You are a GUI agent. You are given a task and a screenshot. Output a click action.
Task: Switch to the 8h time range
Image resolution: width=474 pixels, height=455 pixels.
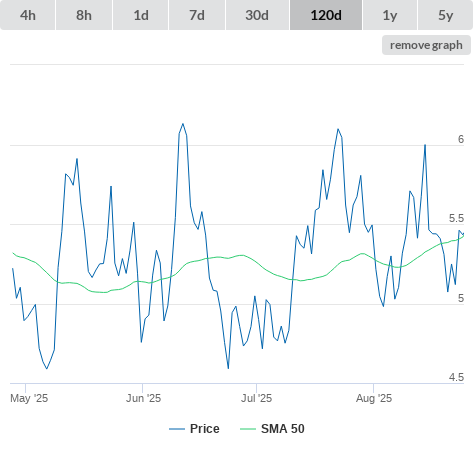[84, 15]
